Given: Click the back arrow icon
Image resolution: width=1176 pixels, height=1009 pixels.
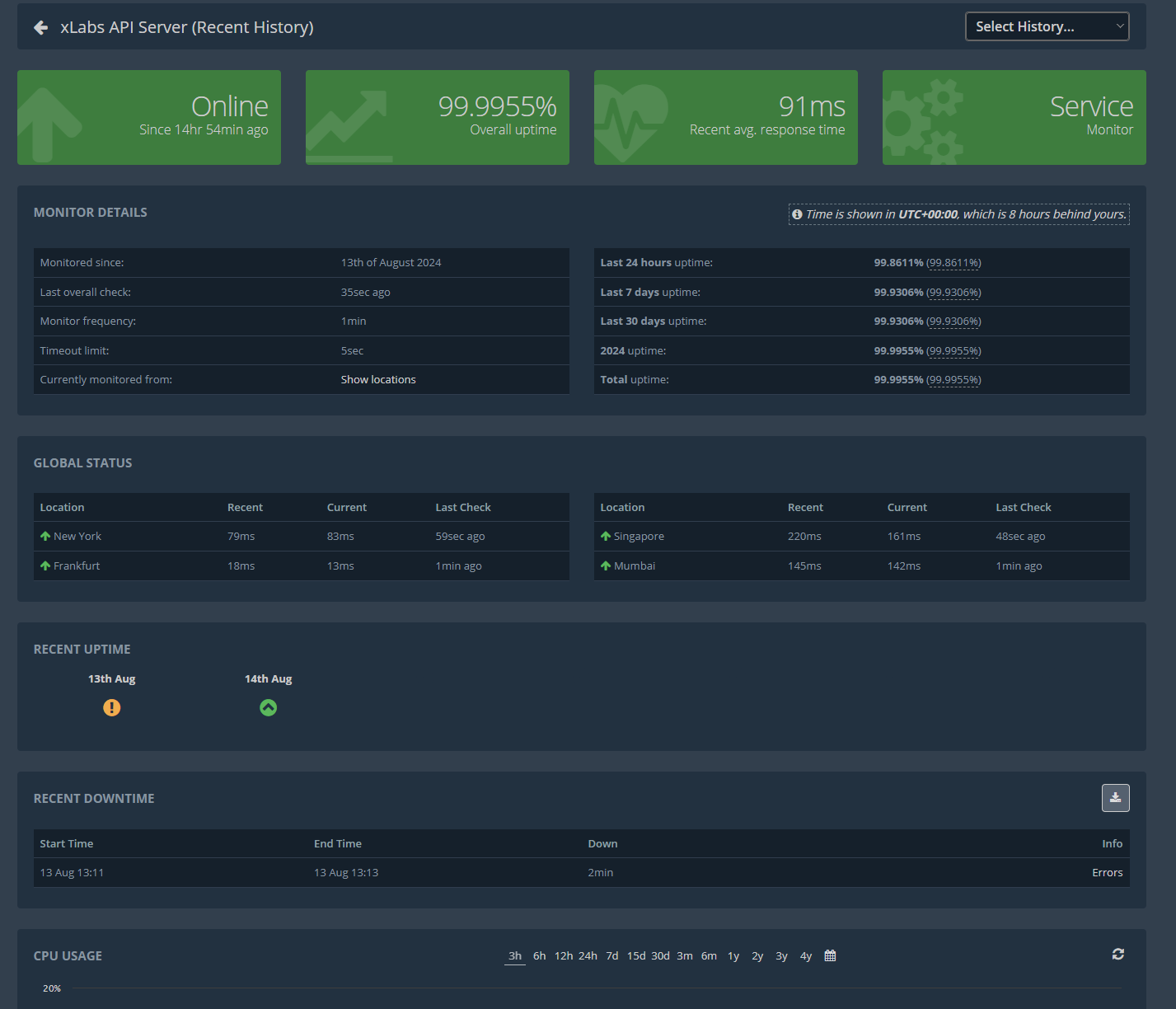Looking at the screenshot, I should [x=40, y=28].
